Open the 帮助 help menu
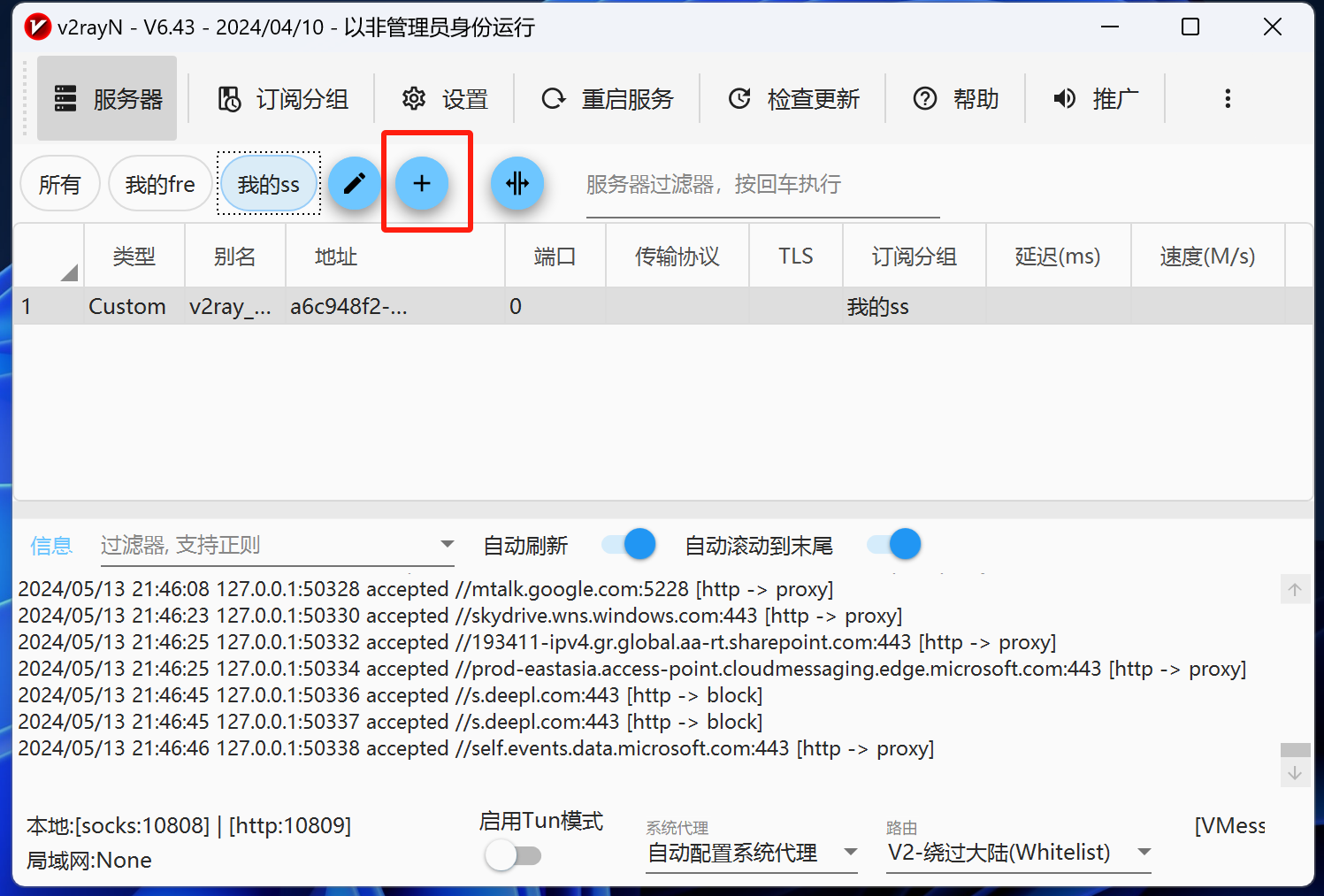The height and width of the screenshot is (896, 1324). tap(956, 98)
